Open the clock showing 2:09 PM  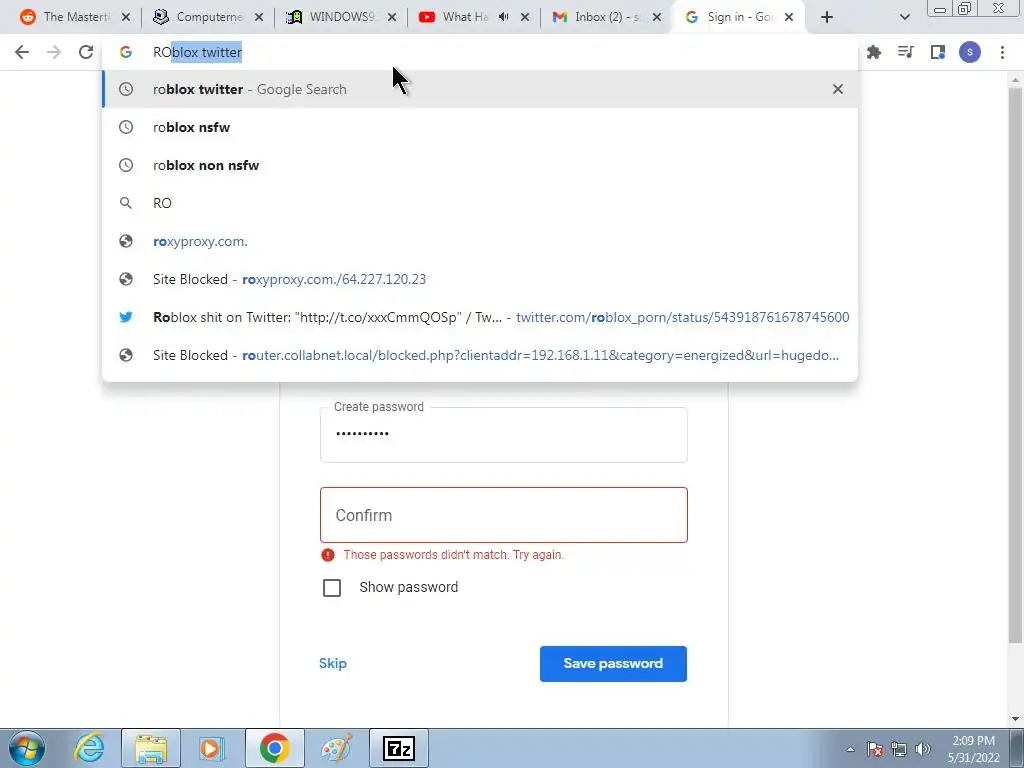click(973, 749)
